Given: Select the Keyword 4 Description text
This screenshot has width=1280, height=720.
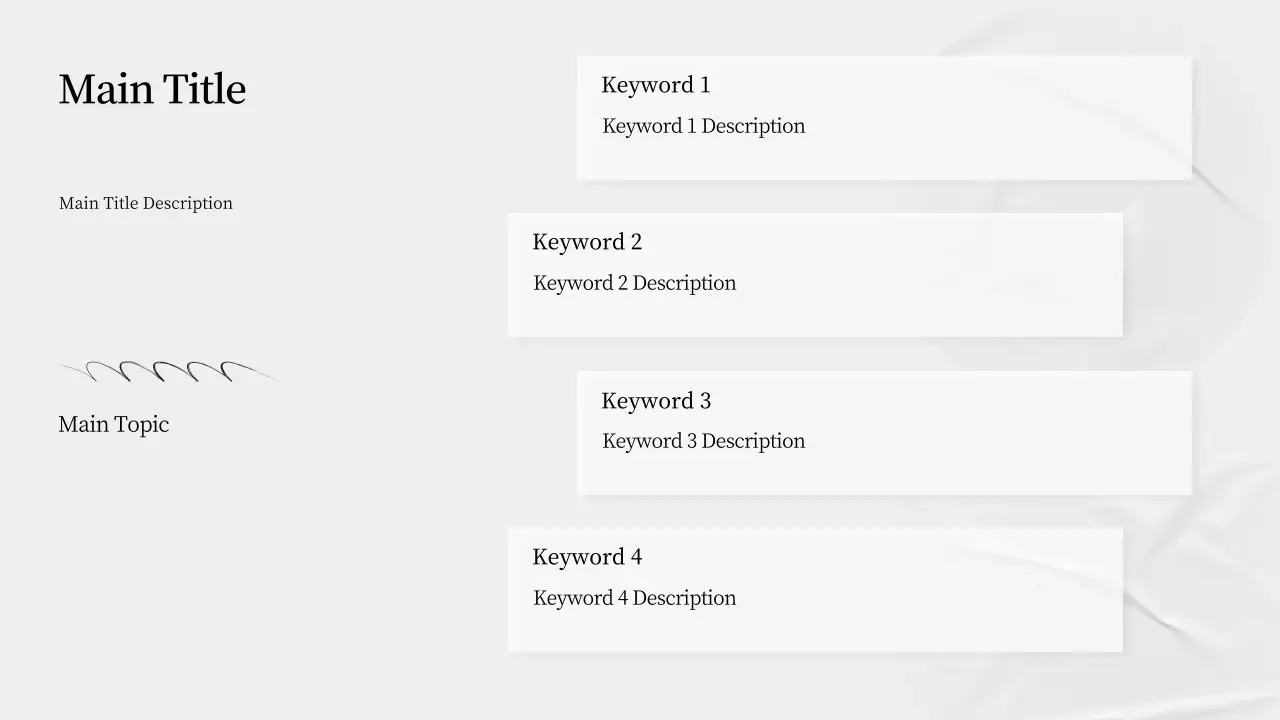Looking at the screenshot, I should pos(634,598).
